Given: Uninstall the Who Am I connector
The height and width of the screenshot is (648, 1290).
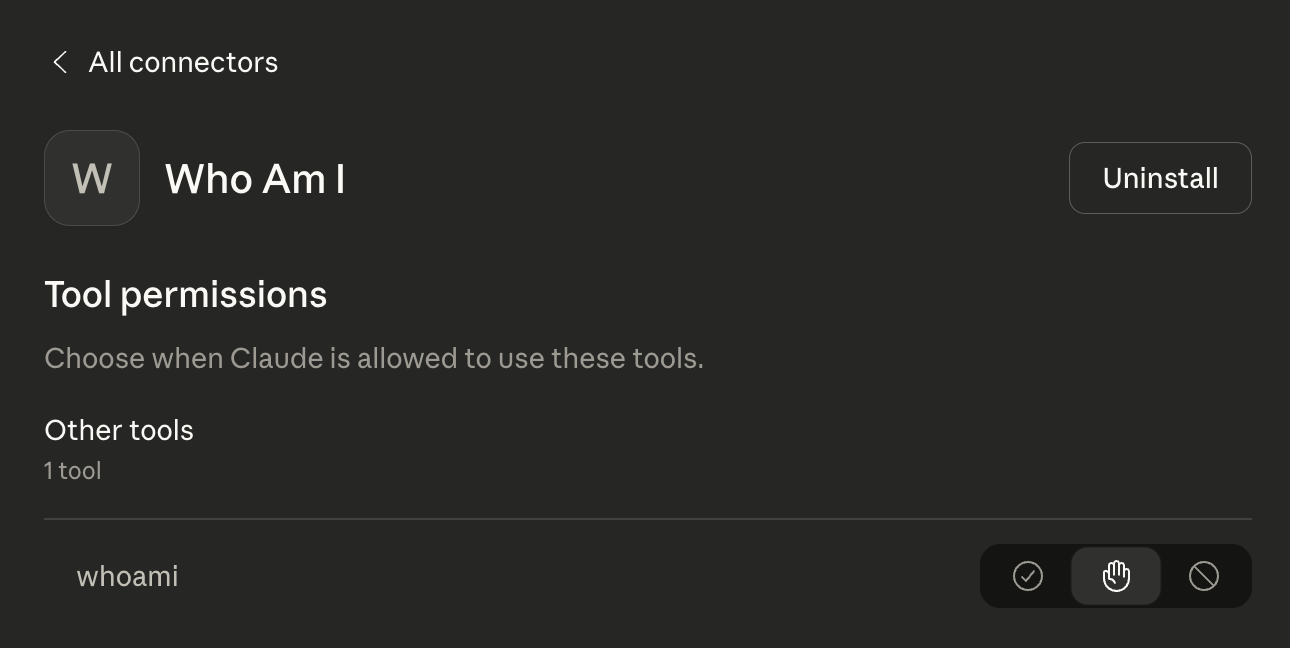Looking at the screenshot, I should (1160, 178).
